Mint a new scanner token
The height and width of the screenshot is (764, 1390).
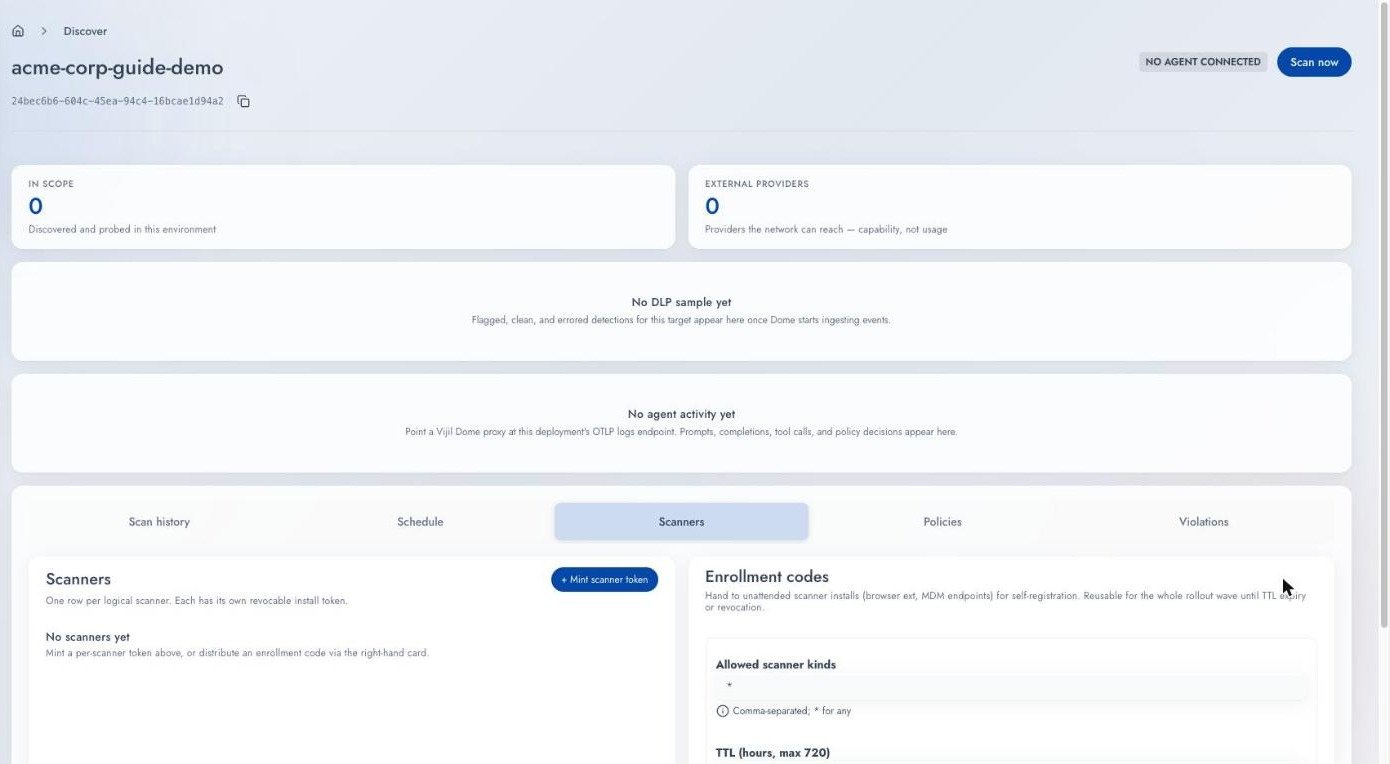604,579
